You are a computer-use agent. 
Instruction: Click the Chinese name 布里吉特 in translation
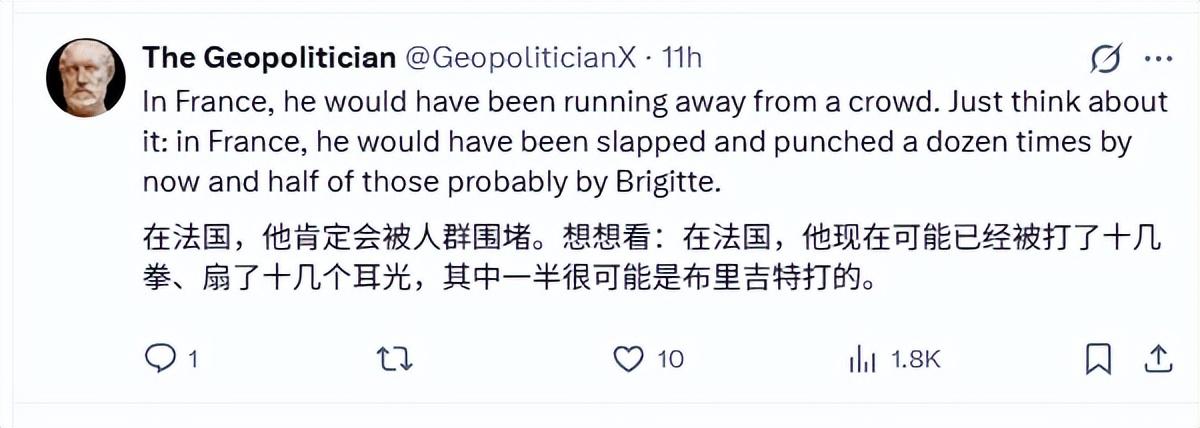pyautogui.click(x=732, y=275)
